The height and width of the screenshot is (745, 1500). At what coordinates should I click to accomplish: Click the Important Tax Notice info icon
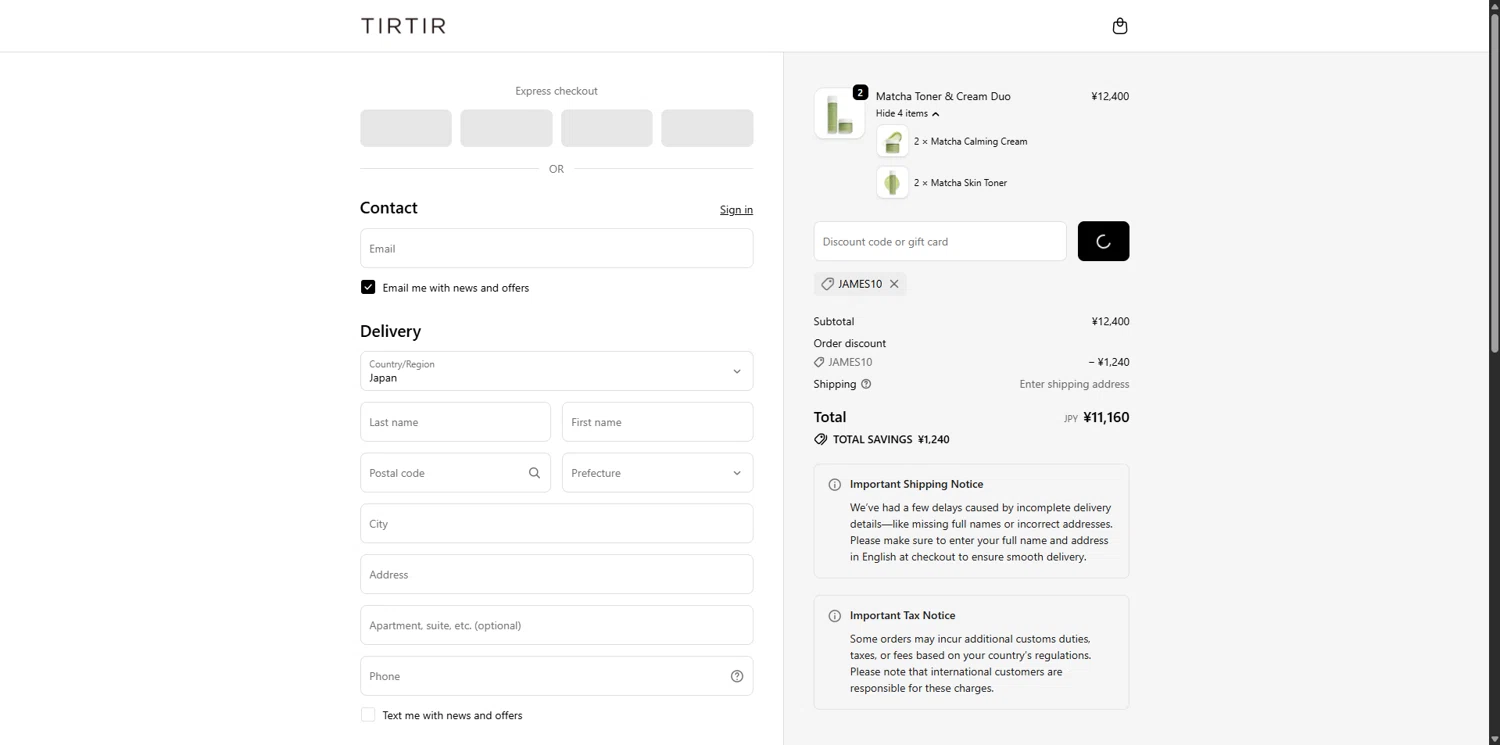[835, 616]
